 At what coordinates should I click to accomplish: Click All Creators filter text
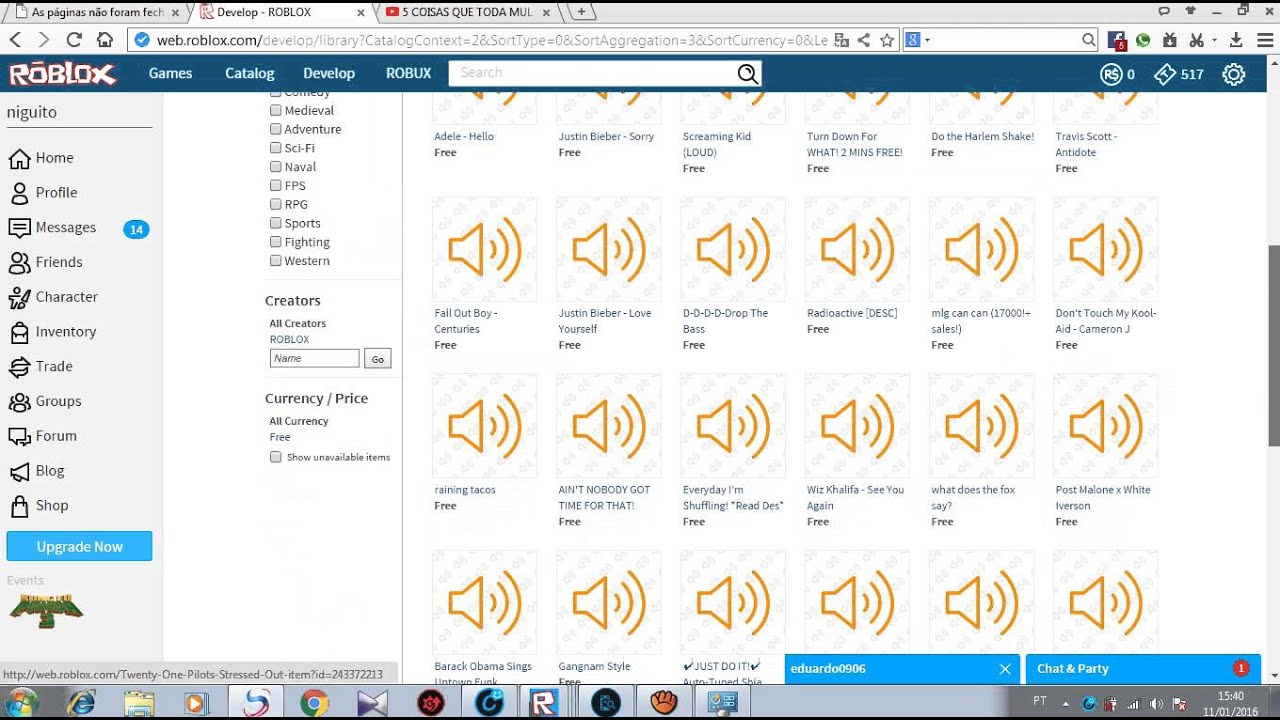coord(297,323)
